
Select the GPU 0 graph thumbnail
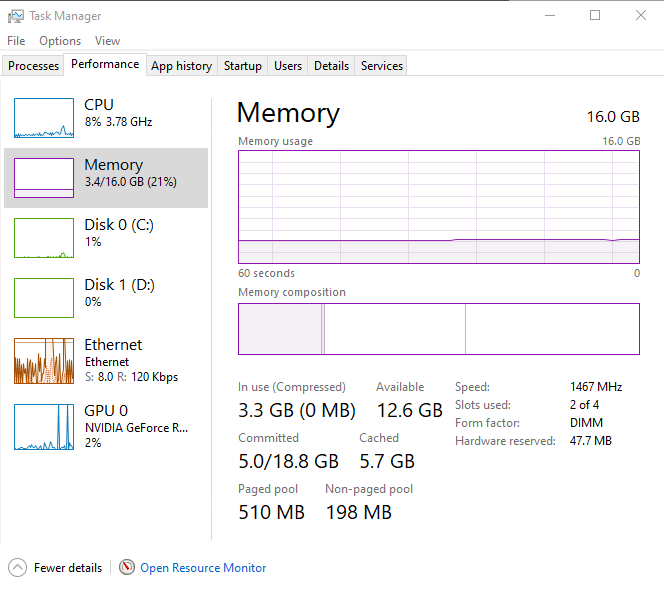click(x=44, y=427)
